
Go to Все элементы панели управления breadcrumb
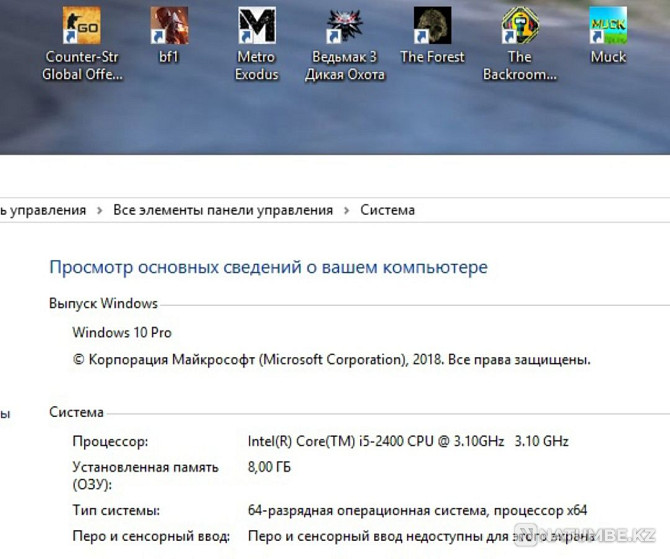tap(223, 210)
